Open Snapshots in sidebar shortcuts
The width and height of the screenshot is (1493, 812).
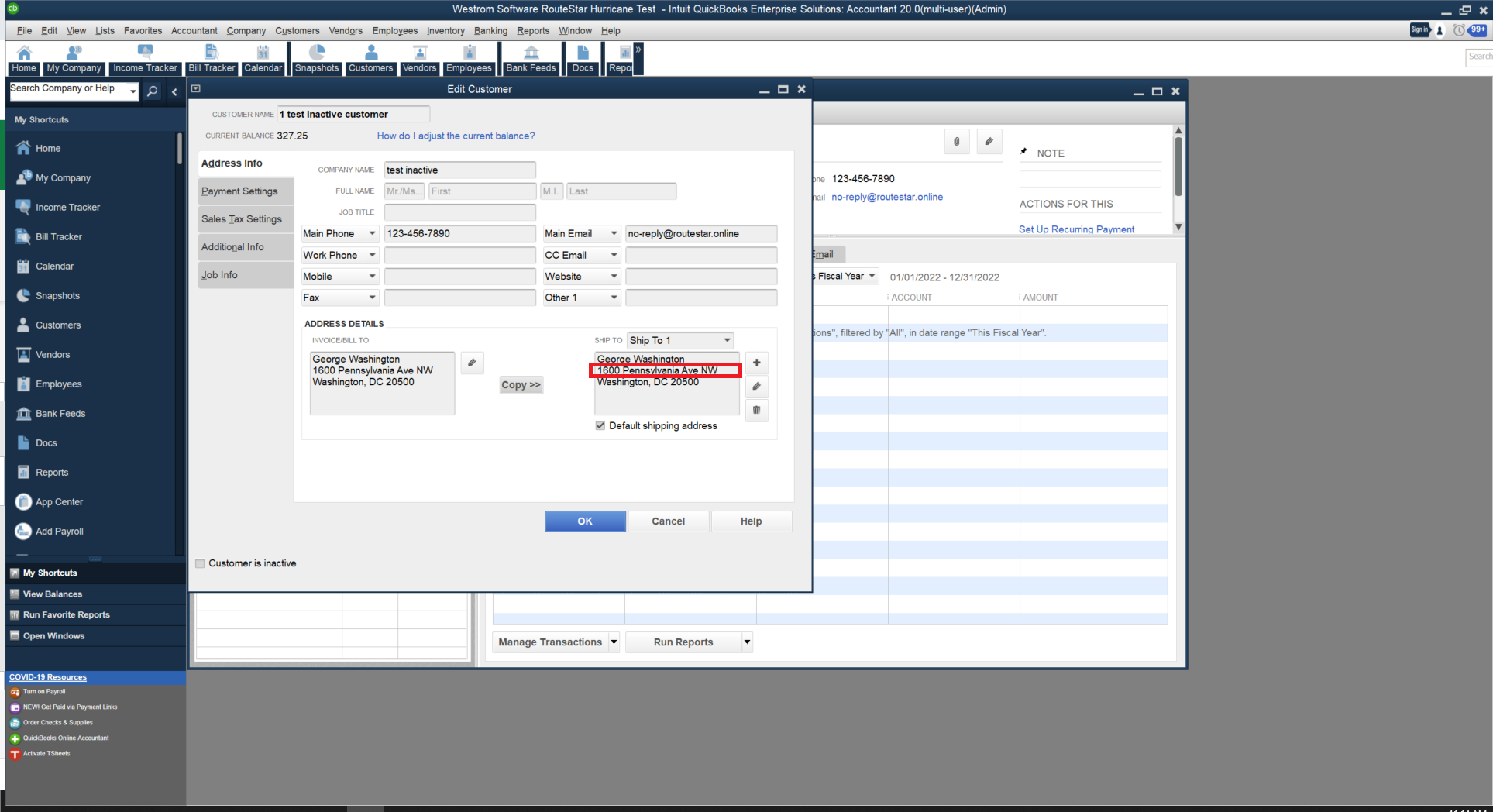tap(57, 296)
